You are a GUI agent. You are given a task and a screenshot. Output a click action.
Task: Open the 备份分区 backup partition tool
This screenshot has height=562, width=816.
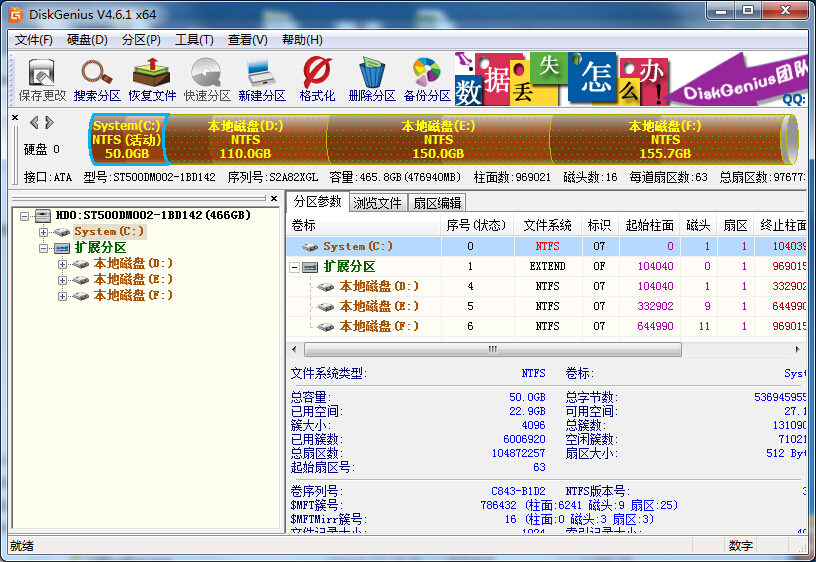(427, 79)
